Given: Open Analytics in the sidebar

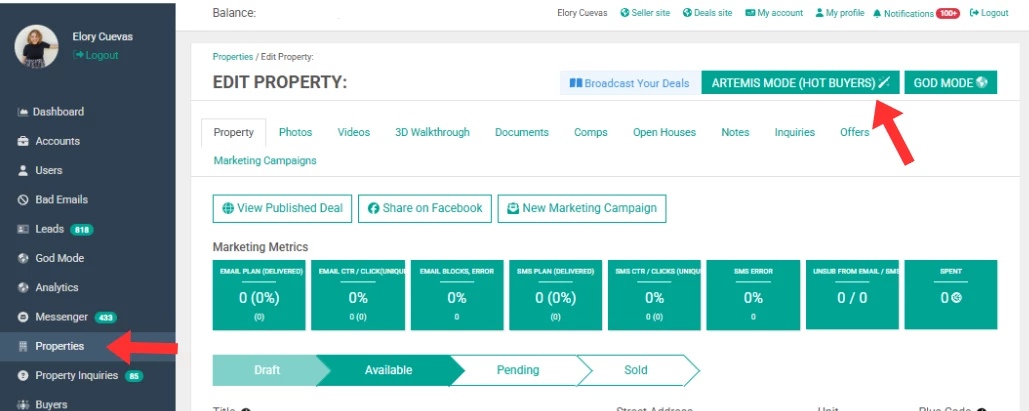Looking at the screenshot, I should [56, 288].
